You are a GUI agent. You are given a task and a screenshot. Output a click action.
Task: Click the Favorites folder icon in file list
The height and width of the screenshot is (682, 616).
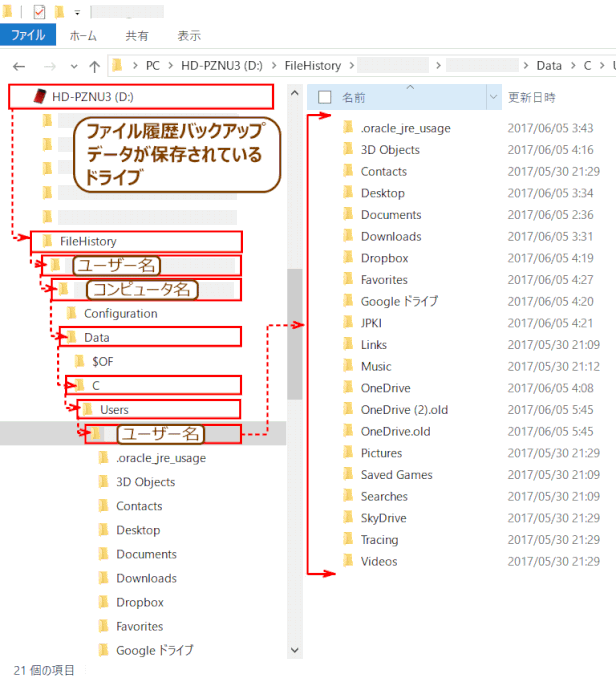(x=348, y=279)
